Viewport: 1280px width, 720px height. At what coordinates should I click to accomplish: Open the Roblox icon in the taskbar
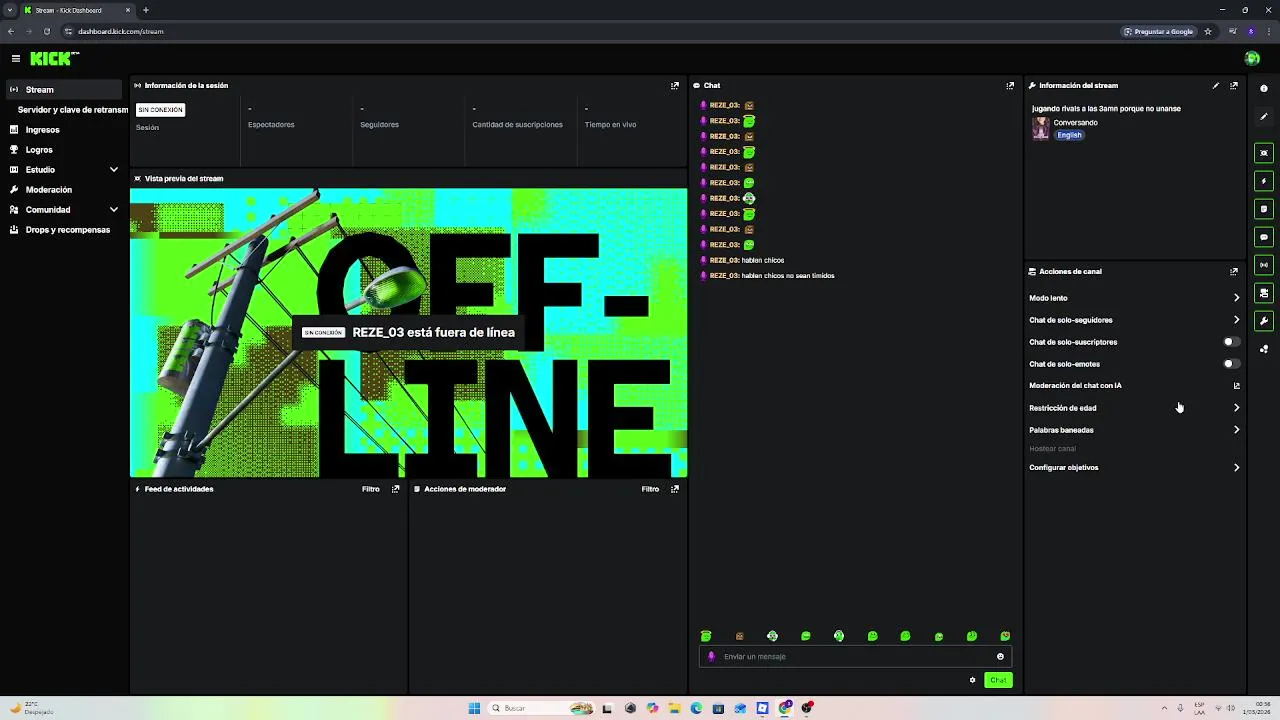(x=762, y=708)
